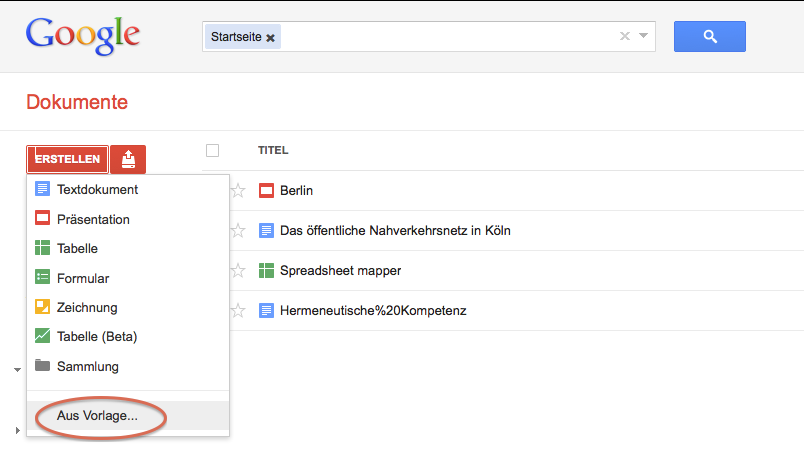Remove the Startseite filter chip
This screenshot has width=804, height=472.
(x=270, y=37)
